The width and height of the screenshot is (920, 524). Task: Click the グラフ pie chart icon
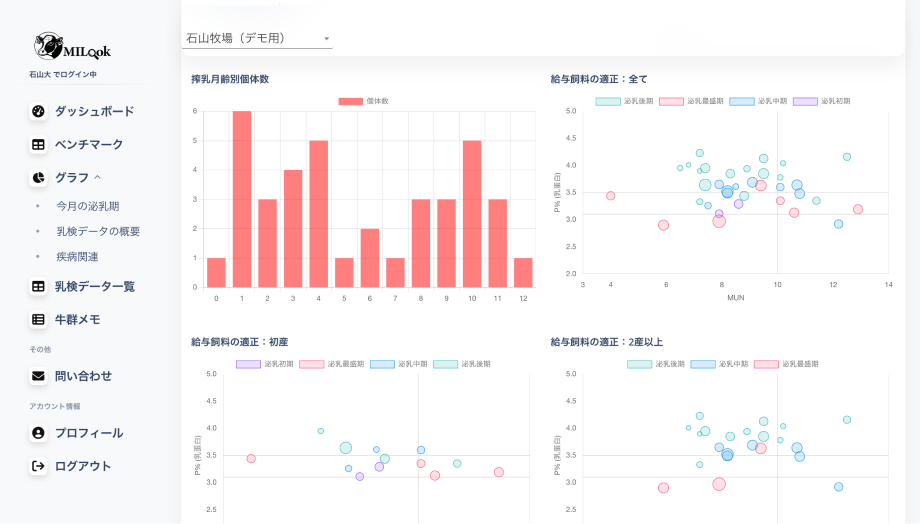38,178
